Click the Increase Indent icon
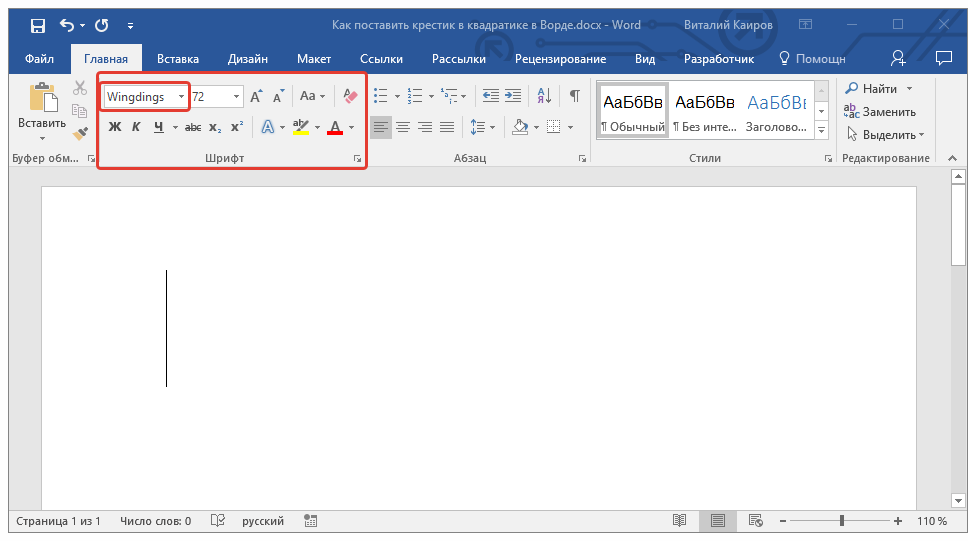Viewport: 968px width, 541px height. pos(513,96)
